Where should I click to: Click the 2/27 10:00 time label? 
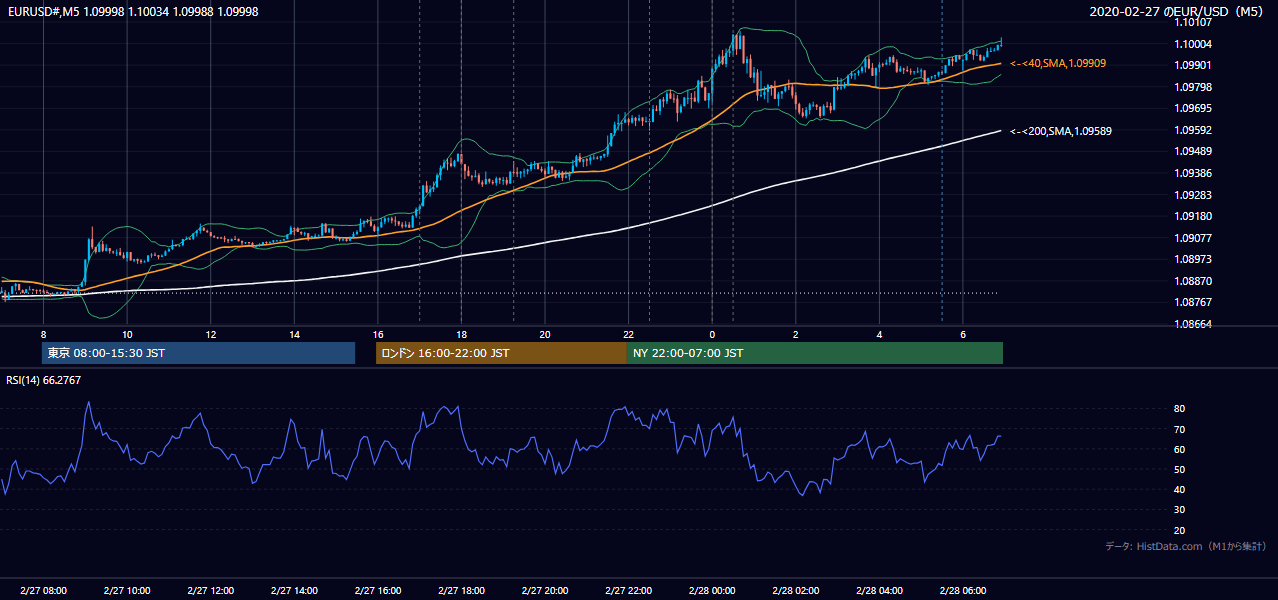coord(127,590)
